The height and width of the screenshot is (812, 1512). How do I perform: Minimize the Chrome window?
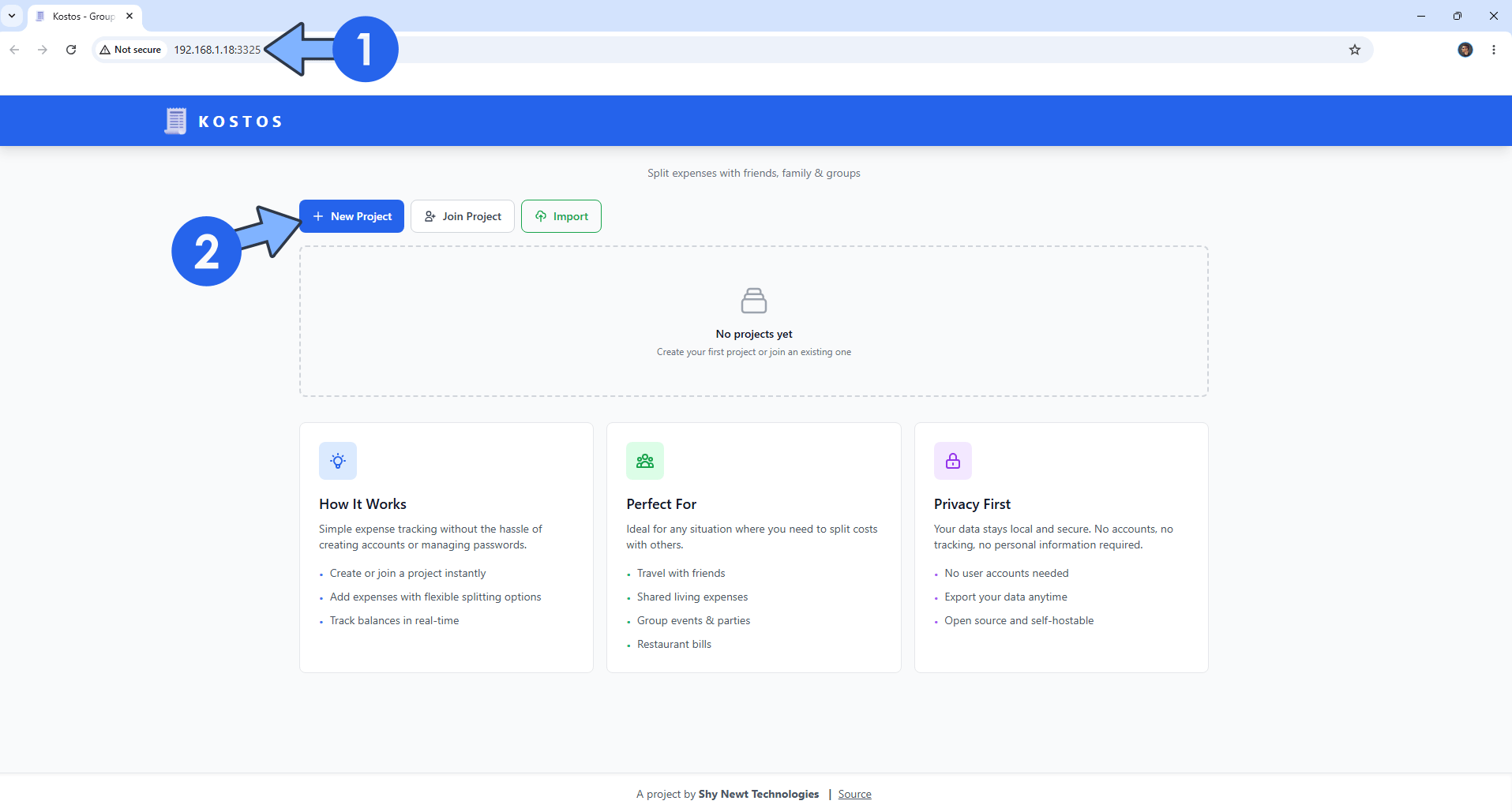click(1420, 16)
